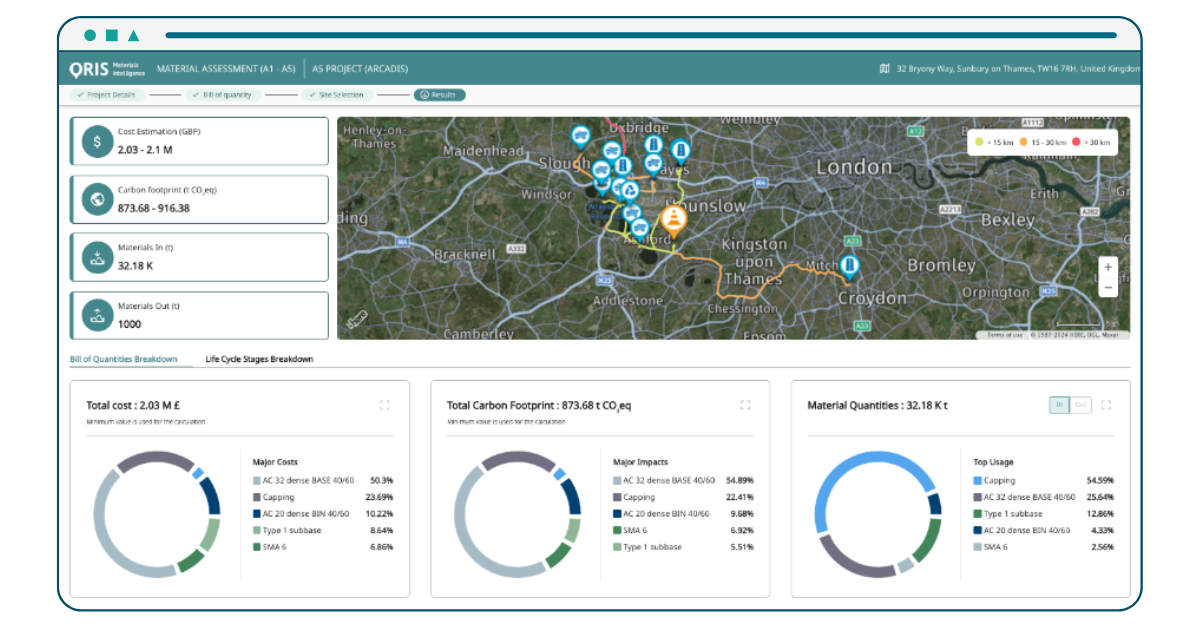Switch to Life Cycle Stages Breakdown tab
This screenshot has height=628, width=1200.
point(259,359)
